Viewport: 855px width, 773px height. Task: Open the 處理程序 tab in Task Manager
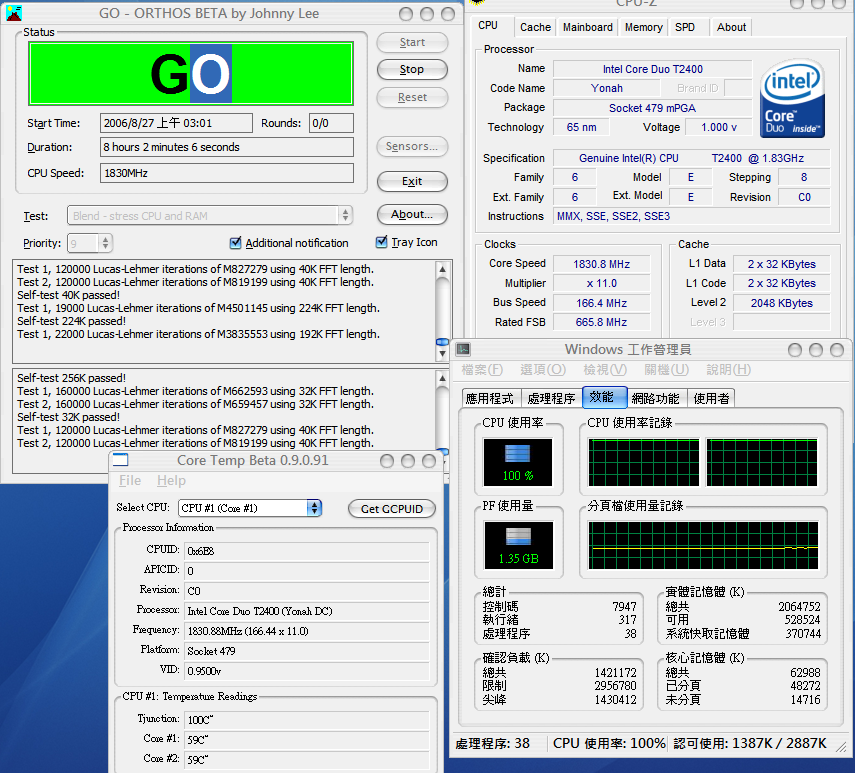551,398
